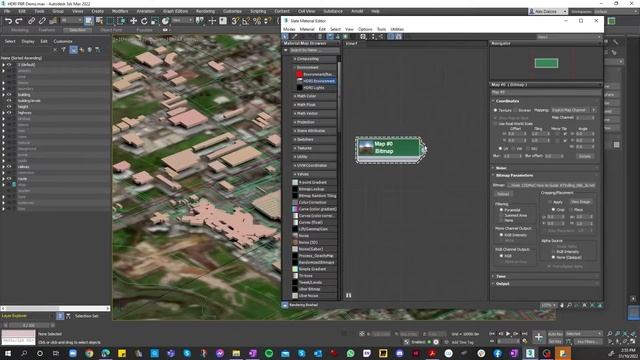Activate the Select and Rotate tool
Screen dimensions: 640x360
[x=144, y=21]
